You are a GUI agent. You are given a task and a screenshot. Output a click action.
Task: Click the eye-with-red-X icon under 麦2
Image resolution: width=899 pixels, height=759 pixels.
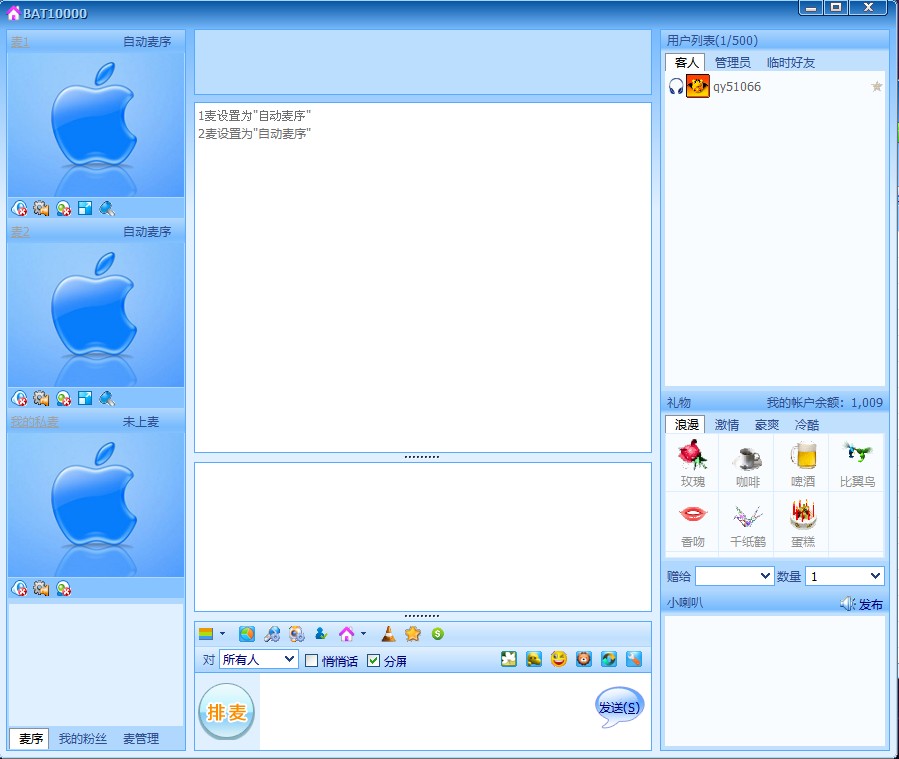[19, 398]
